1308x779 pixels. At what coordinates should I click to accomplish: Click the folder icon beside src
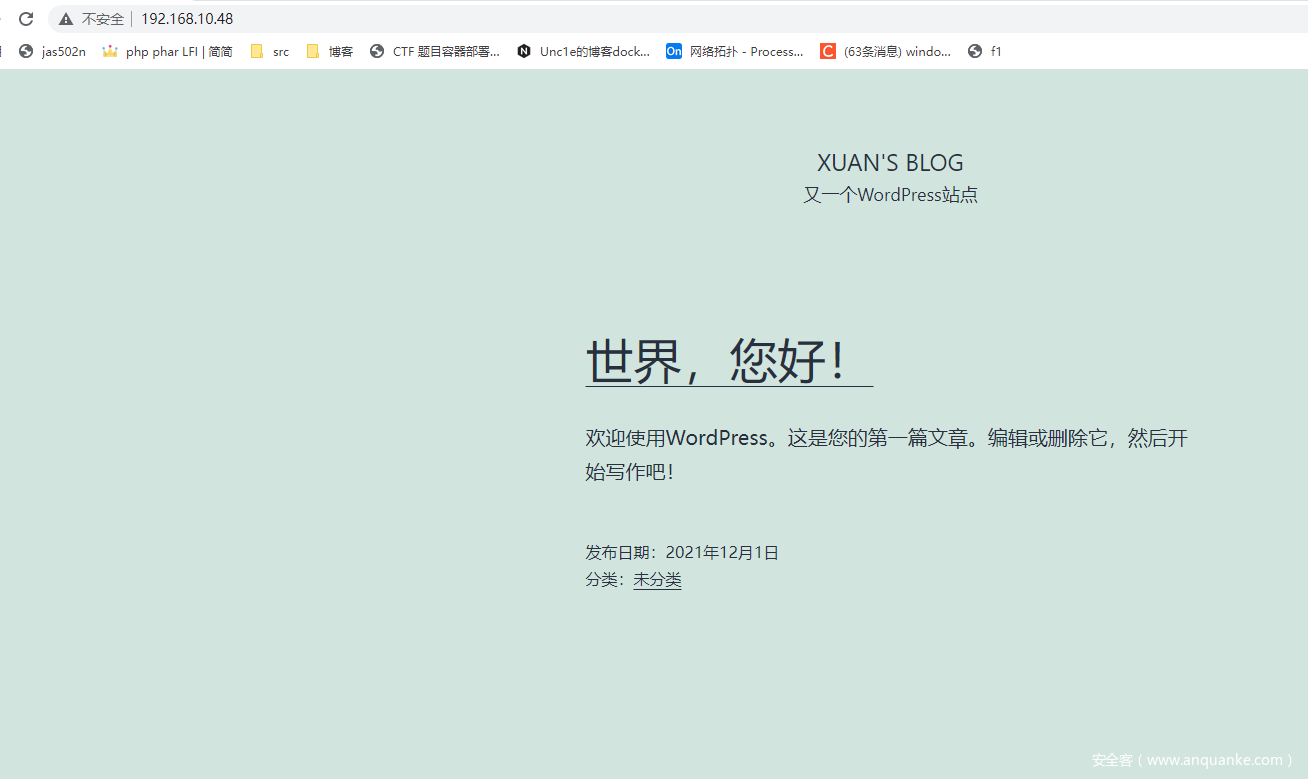pos(257,51)
